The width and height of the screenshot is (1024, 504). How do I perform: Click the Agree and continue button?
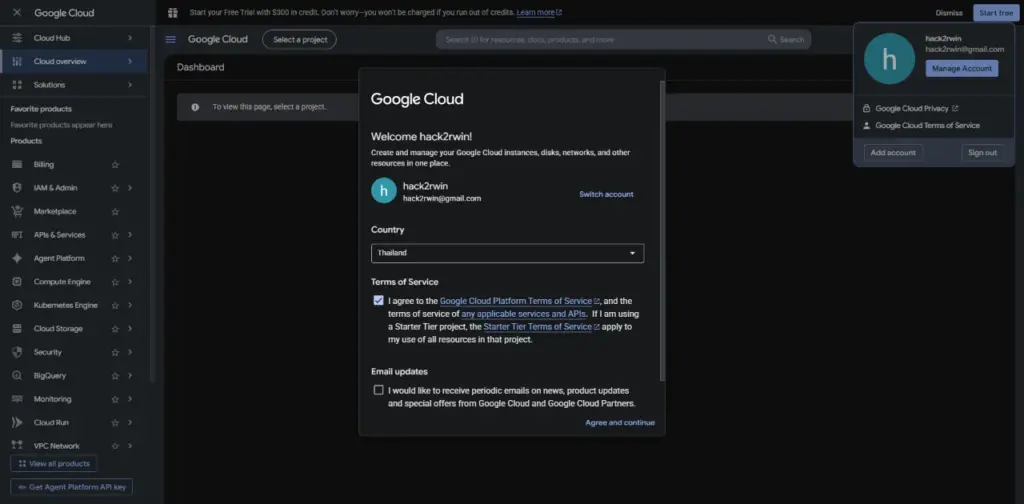pyautogui.click(x=620, y=422)
